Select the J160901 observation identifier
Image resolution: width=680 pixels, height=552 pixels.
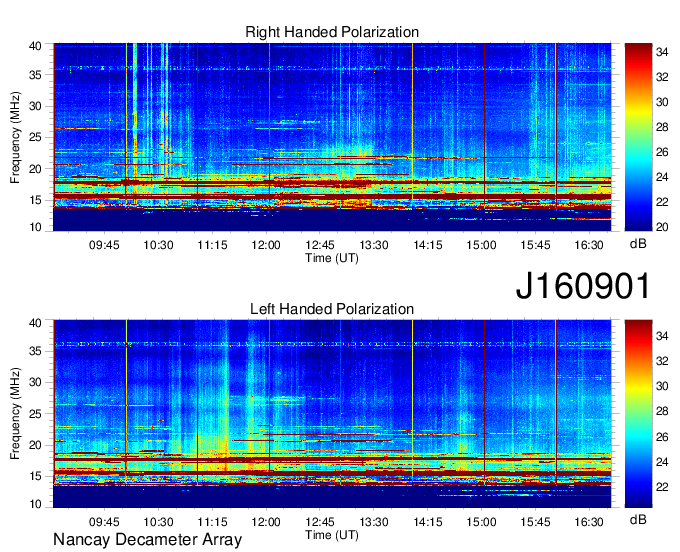[583, 286]
